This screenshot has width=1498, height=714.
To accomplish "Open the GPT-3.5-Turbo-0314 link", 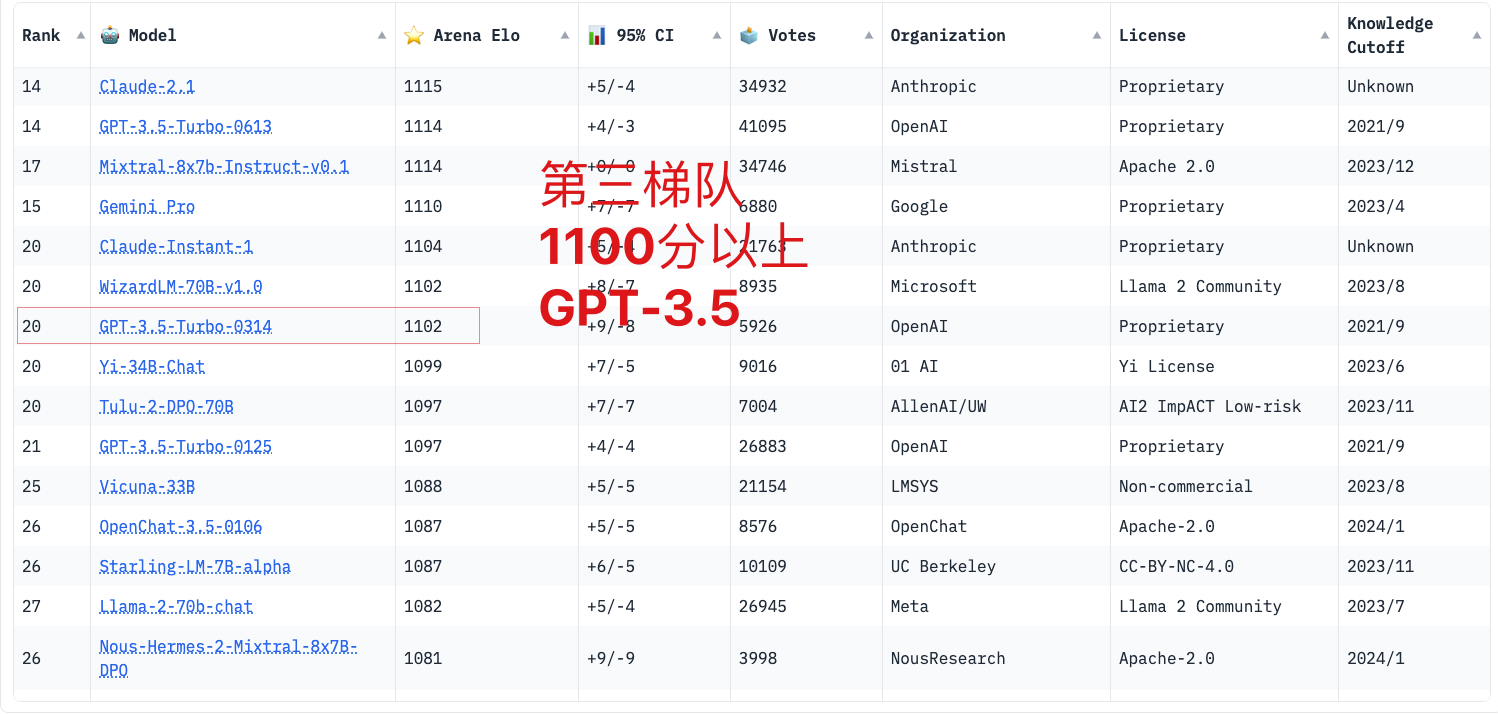I will pos(186,326).
